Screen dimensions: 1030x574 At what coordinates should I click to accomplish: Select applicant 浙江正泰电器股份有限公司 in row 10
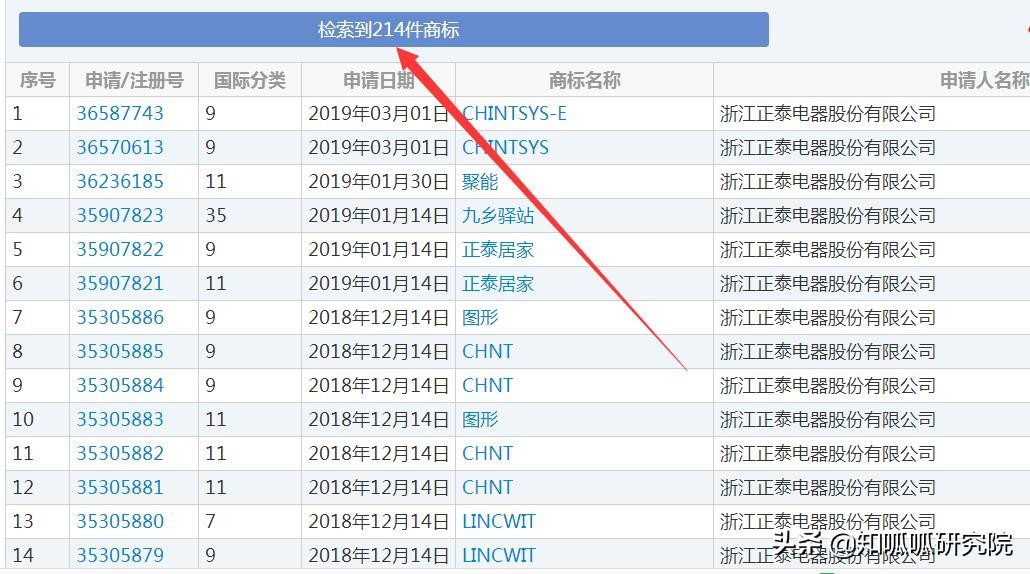click(x=828, y=420)
